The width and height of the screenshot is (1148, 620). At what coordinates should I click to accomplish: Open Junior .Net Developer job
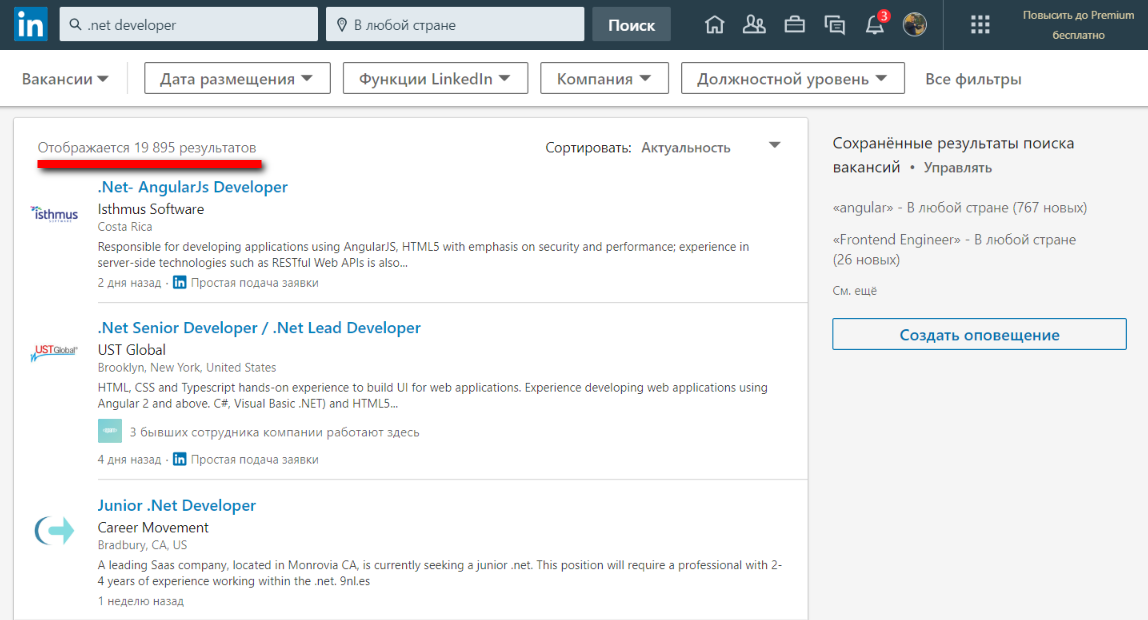pyautogui.click(x=176, y=506)
